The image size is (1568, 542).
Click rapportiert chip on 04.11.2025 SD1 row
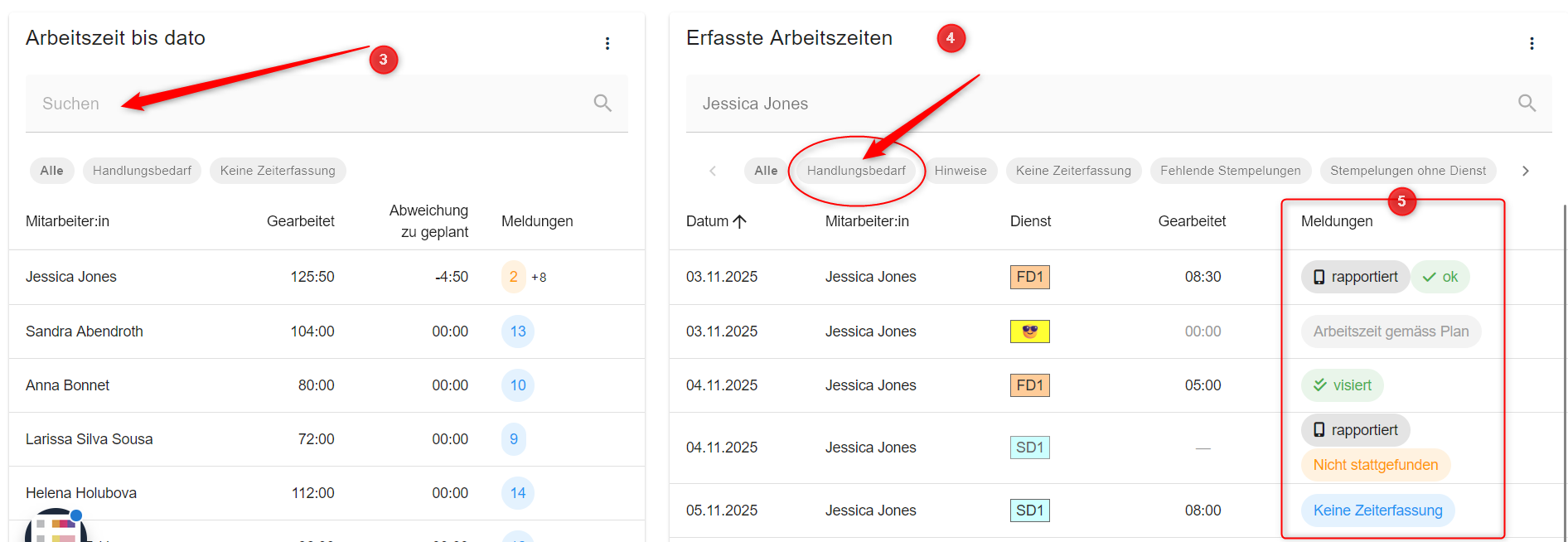[x=1355, y=430]
